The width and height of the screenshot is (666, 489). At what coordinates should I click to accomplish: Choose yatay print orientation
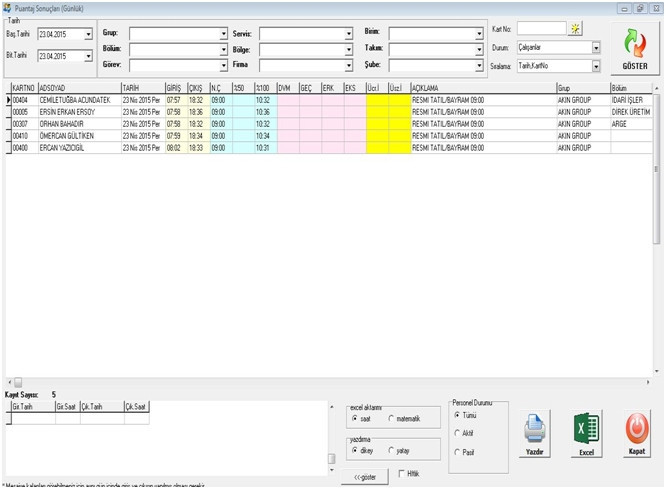(392, 451)
